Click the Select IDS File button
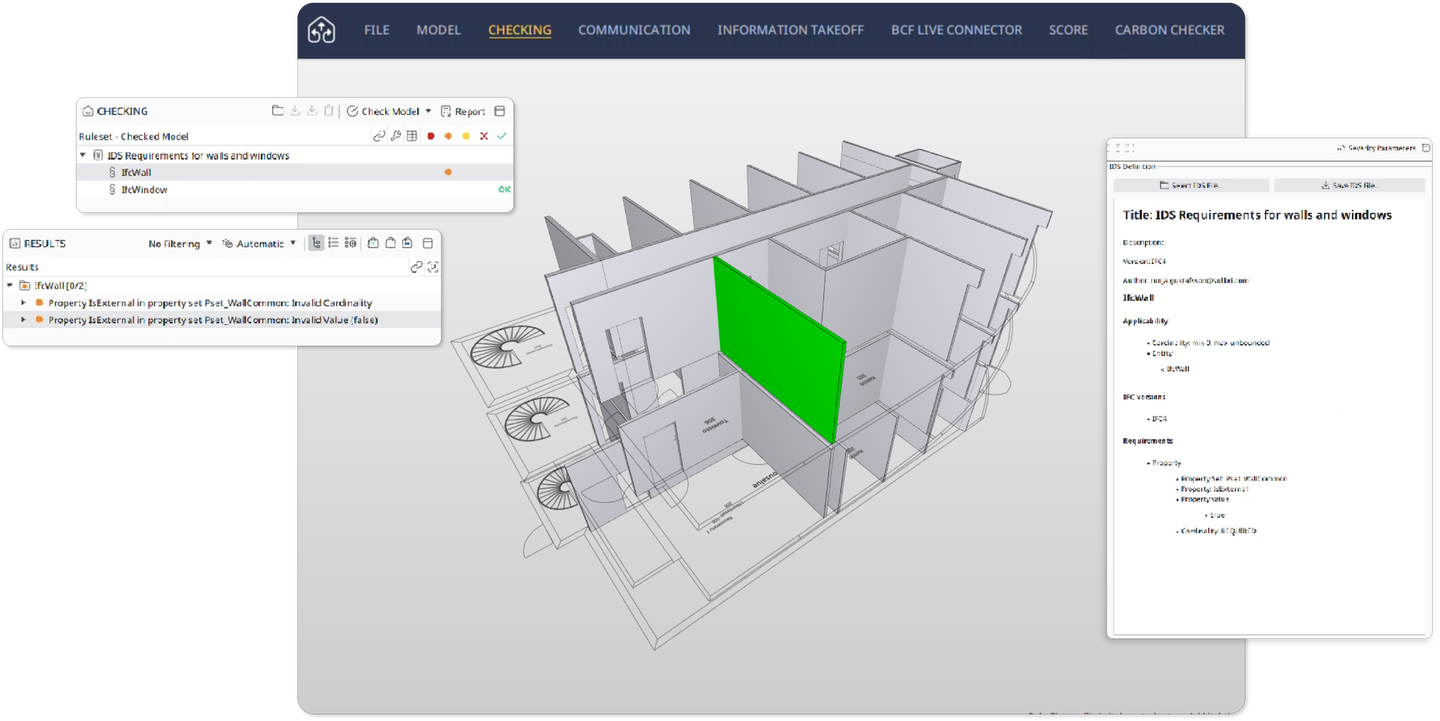The image size is (1440, 721). pos(1191,185)
